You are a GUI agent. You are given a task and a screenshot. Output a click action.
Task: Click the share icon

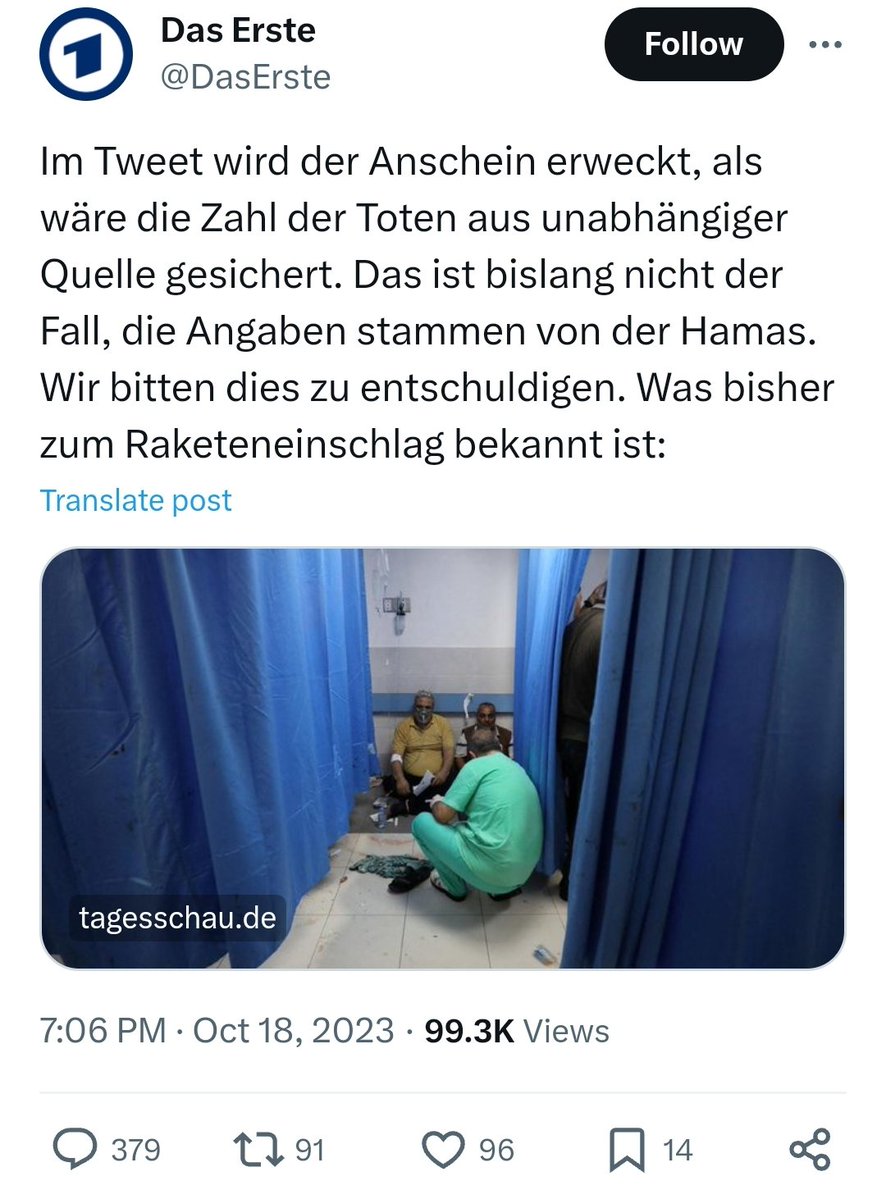tap(810, 1149)
